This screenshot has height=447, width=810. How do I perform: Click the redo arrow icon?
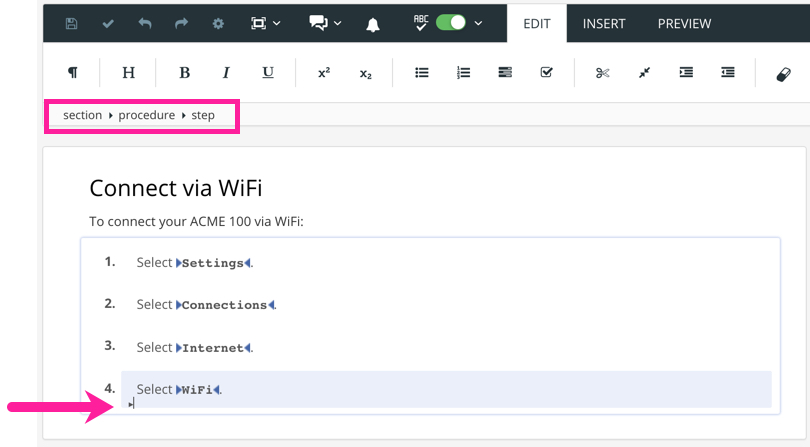(181, 23)
